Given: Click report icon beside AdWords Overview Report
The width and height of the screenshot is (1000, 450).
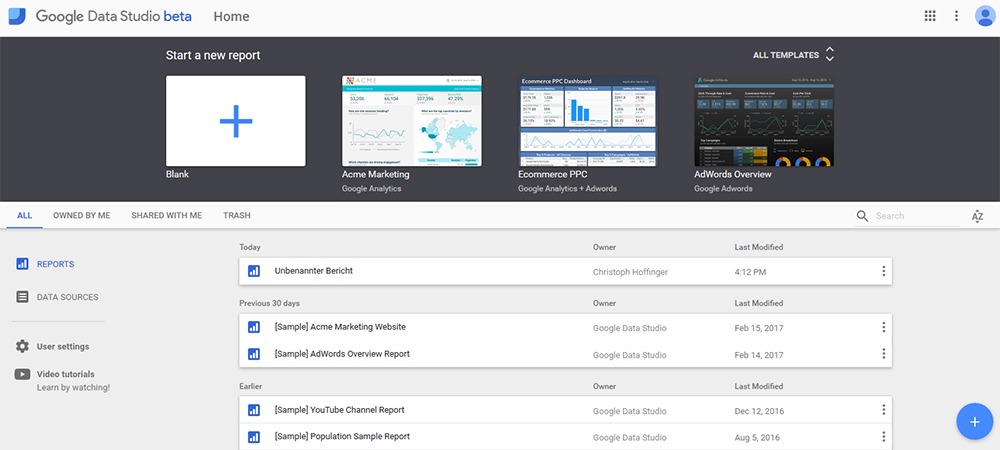Looking at the screenshot, I should [254, 354].
